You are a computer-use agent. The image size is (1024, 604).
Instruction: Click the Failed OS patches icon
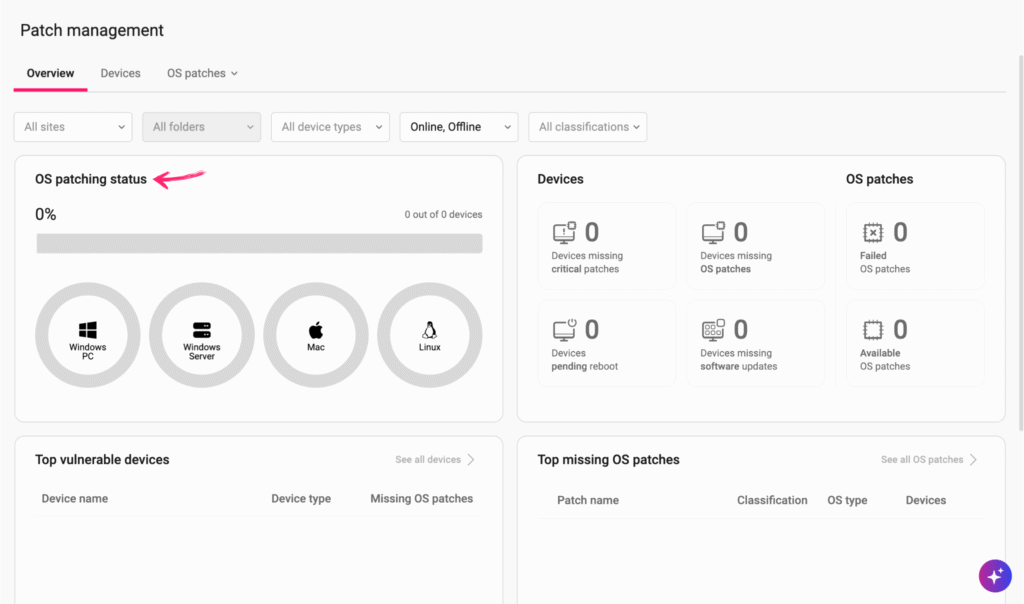872,233
